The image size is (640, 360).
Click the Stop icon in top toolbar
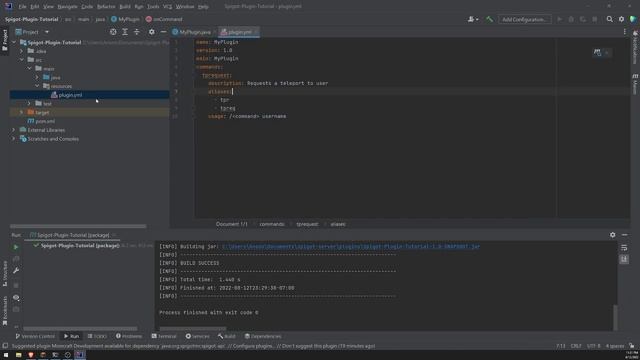pos(595,19)
